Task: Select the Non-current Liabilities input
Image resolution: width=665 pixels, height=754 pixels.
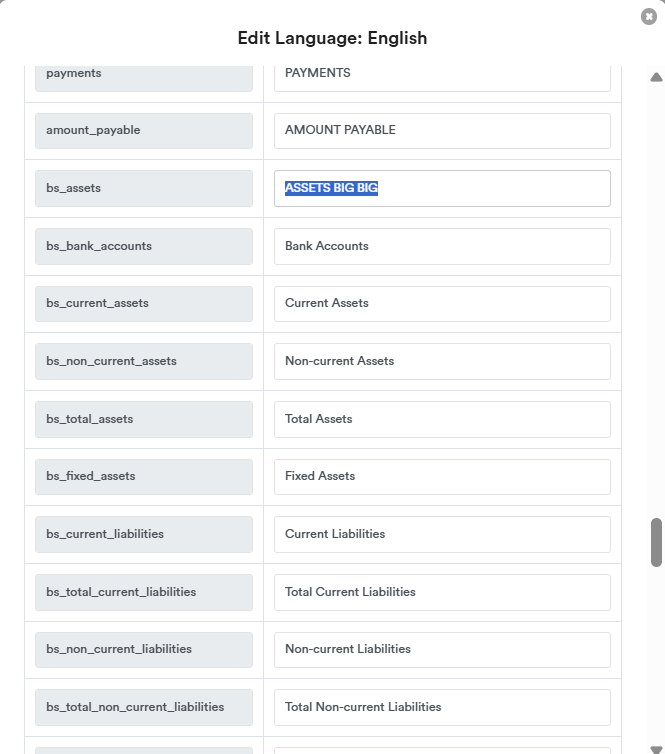Action: (442, 649)
